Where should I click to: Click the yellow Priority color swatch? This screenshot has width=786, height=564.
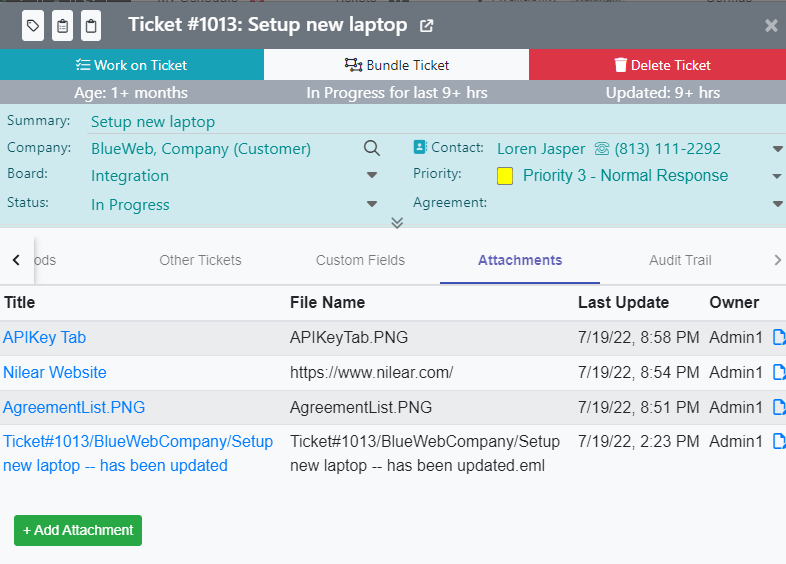[x=505, y=176]
